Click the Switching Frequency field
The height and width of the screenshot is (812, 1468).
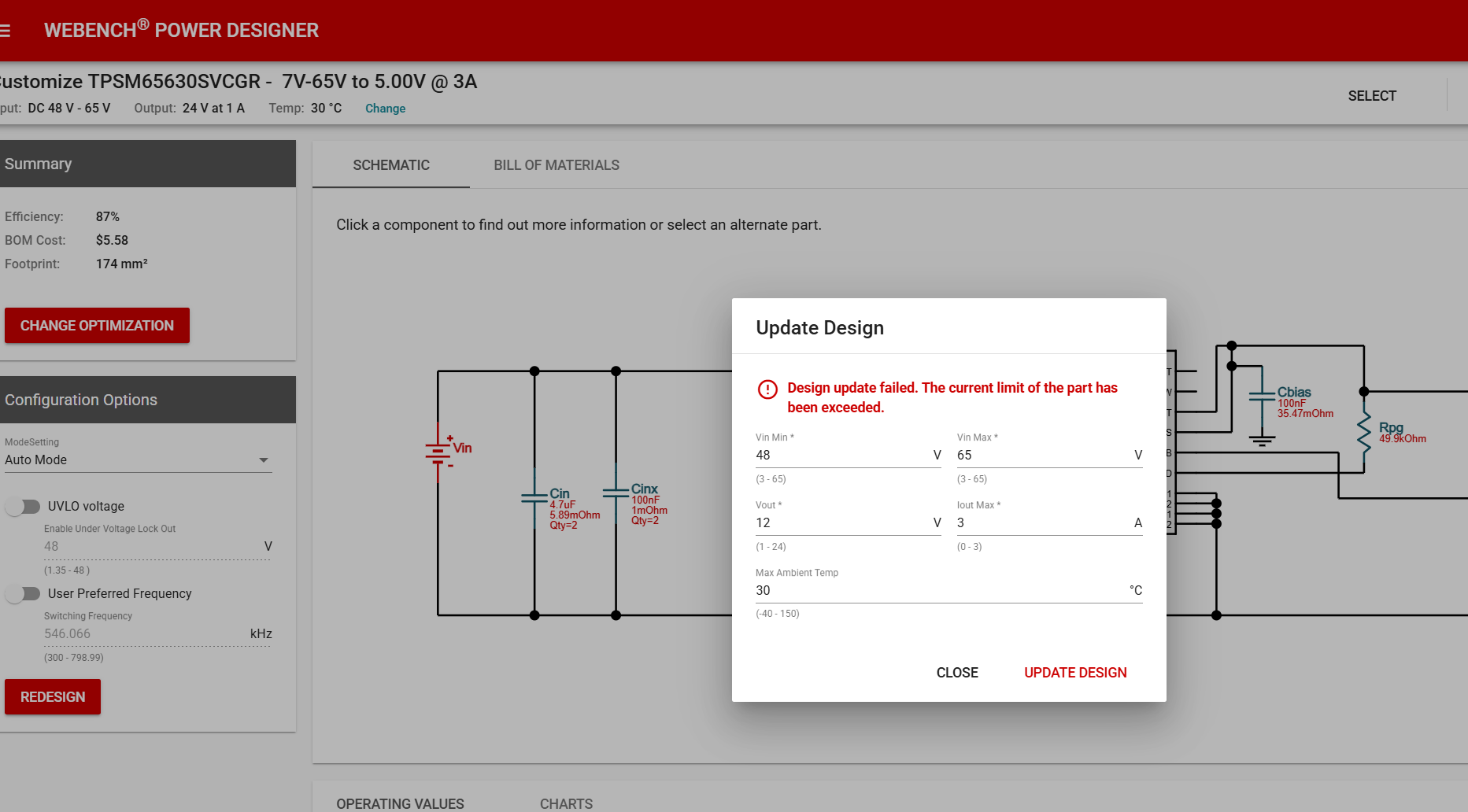pyautogui.click(x=157, y=634)
